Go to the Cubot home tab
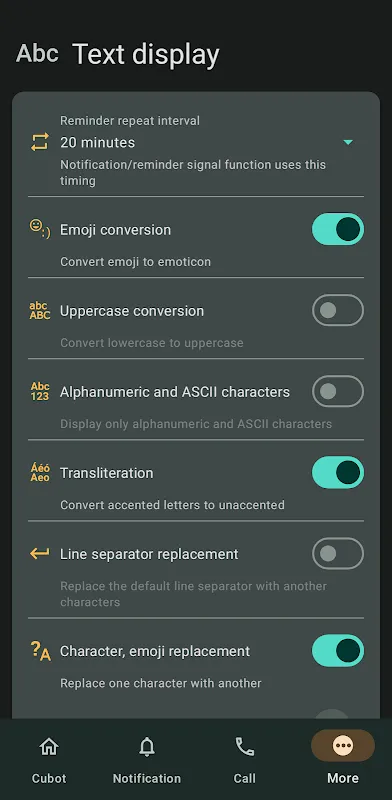Screen dimensions: 392x800 (x=49, y=759)
